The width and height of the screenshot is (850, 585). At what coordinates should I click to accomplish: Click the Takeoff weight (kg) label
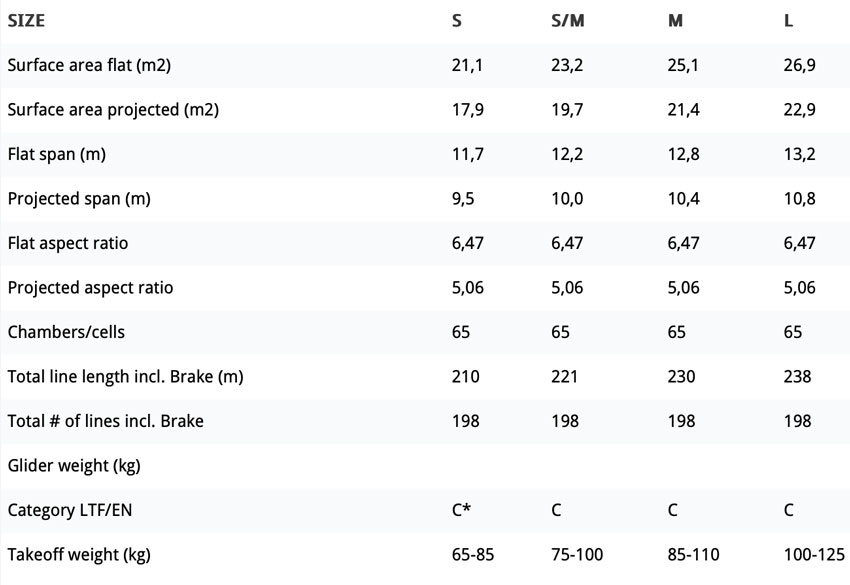point(79,554)
